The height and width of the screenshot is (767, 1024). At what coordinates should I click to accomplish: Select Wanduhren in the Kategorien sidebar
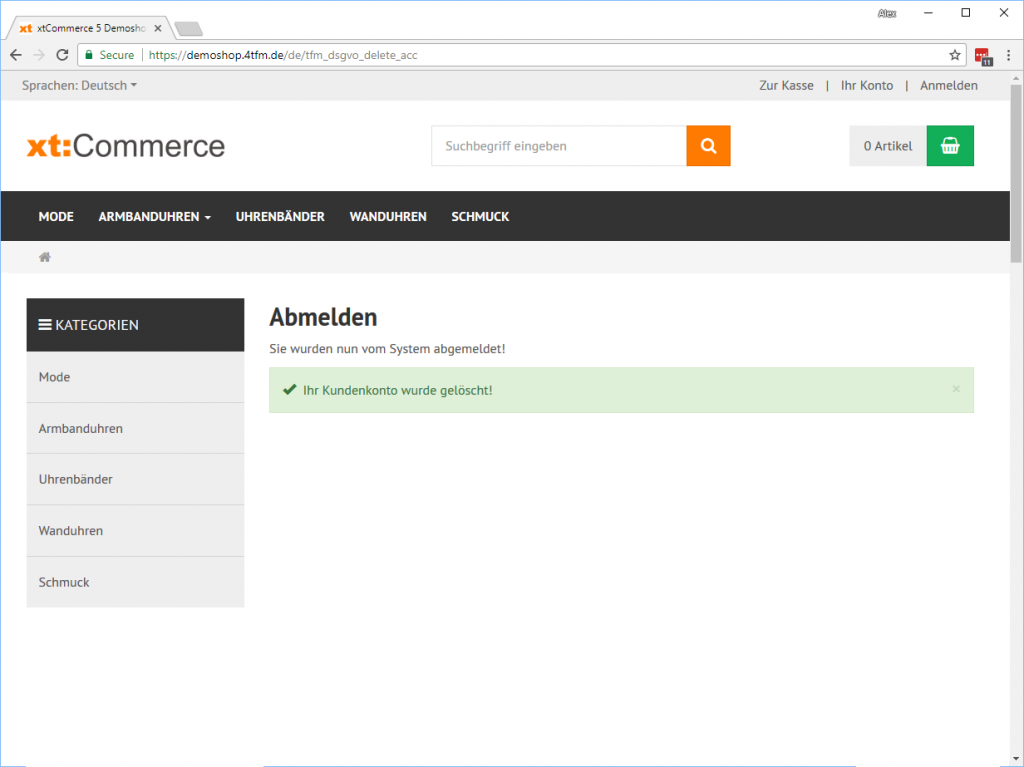[71, 531]
